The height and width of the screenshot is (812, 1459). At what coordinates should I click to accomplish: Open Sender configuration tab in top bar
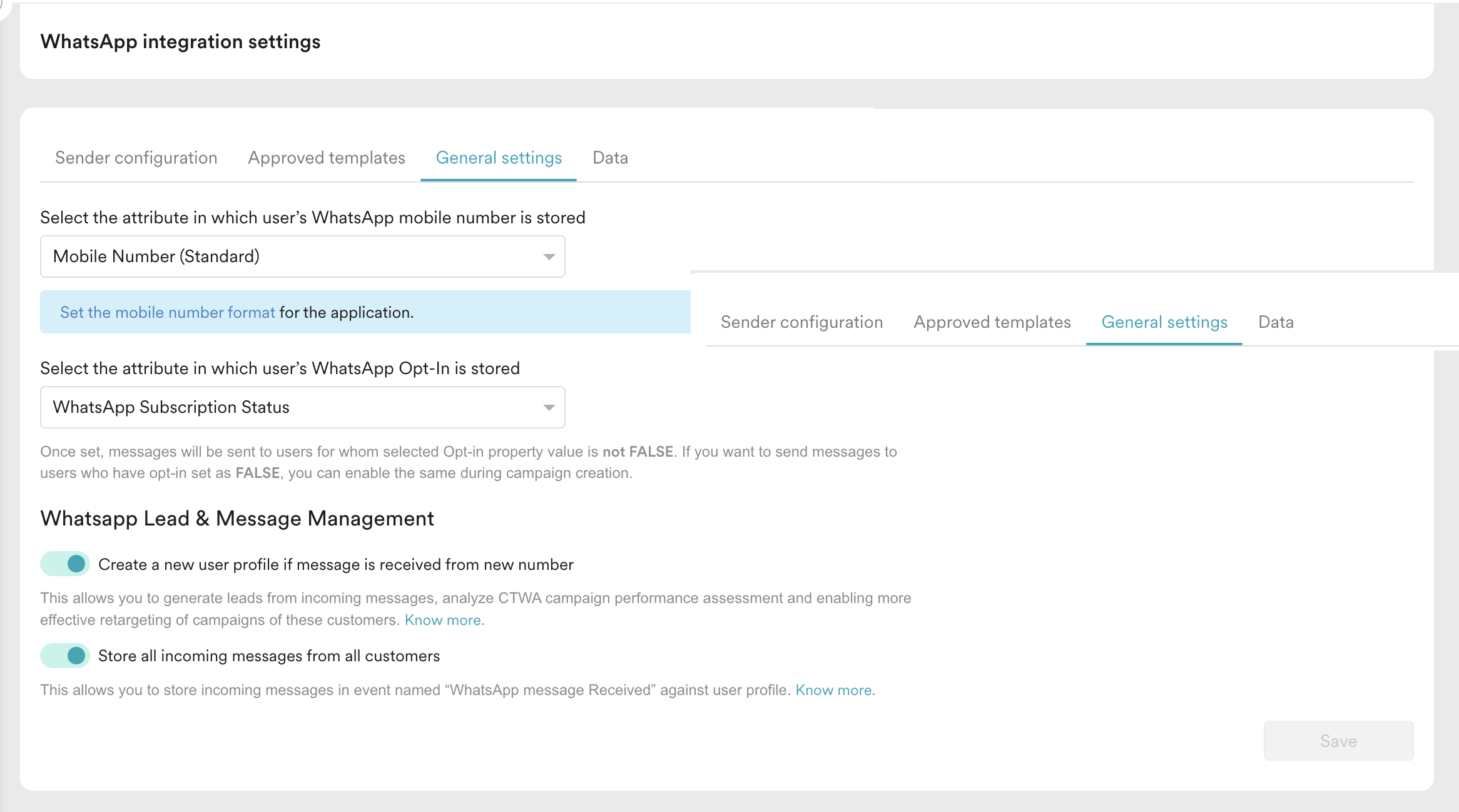(136, 158)
